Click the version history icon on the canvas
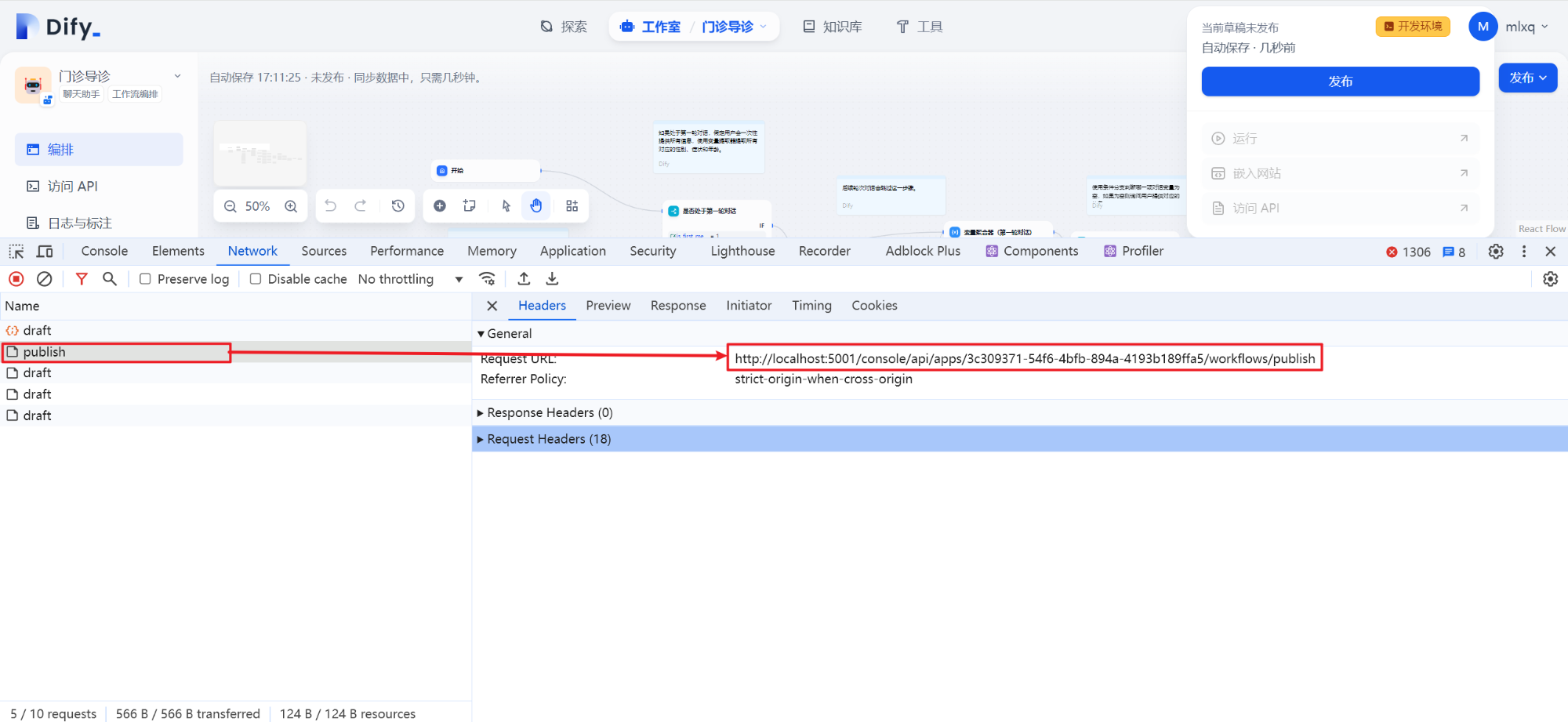The width and height of the screenshot is (1568, 722). point(397,205)
